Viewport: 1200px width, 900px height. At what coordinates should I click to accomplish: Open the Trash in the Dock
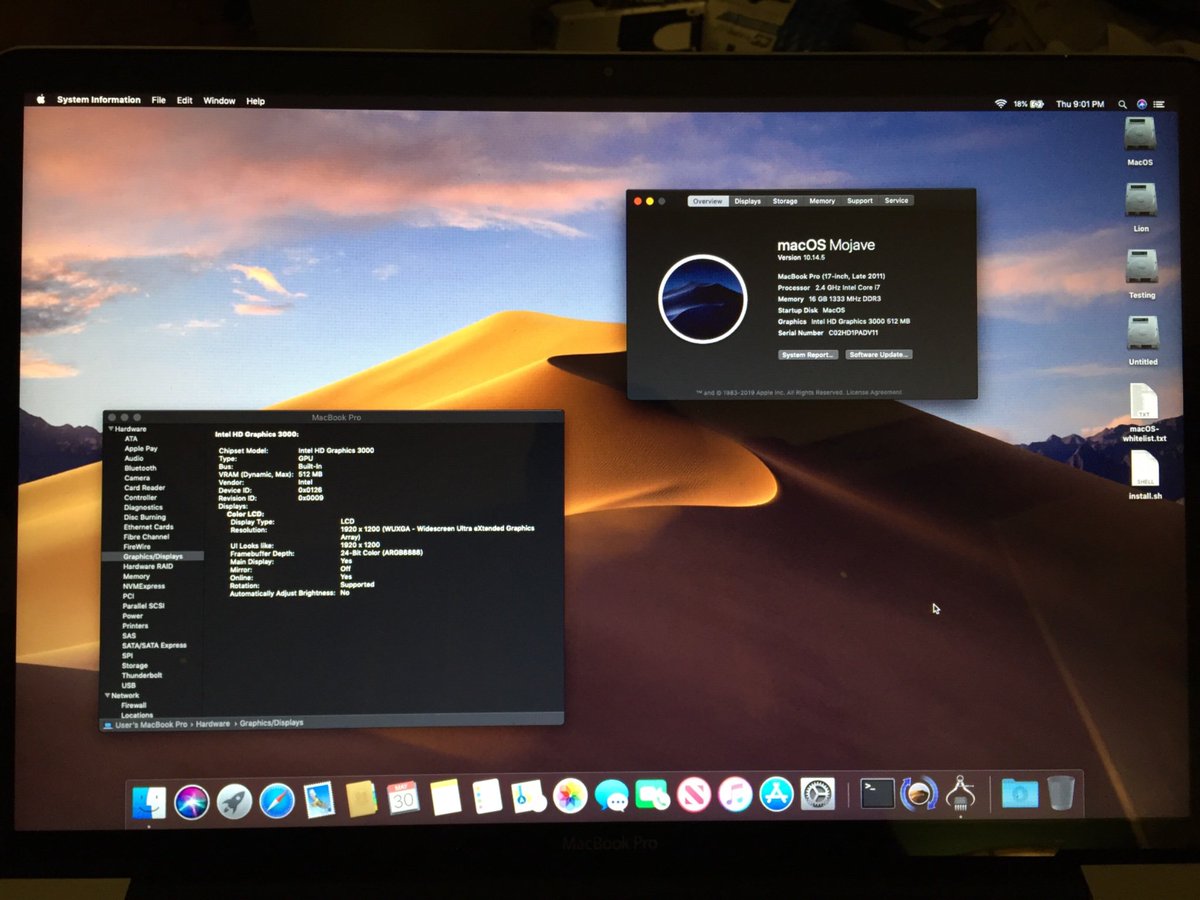point(1061,791)
